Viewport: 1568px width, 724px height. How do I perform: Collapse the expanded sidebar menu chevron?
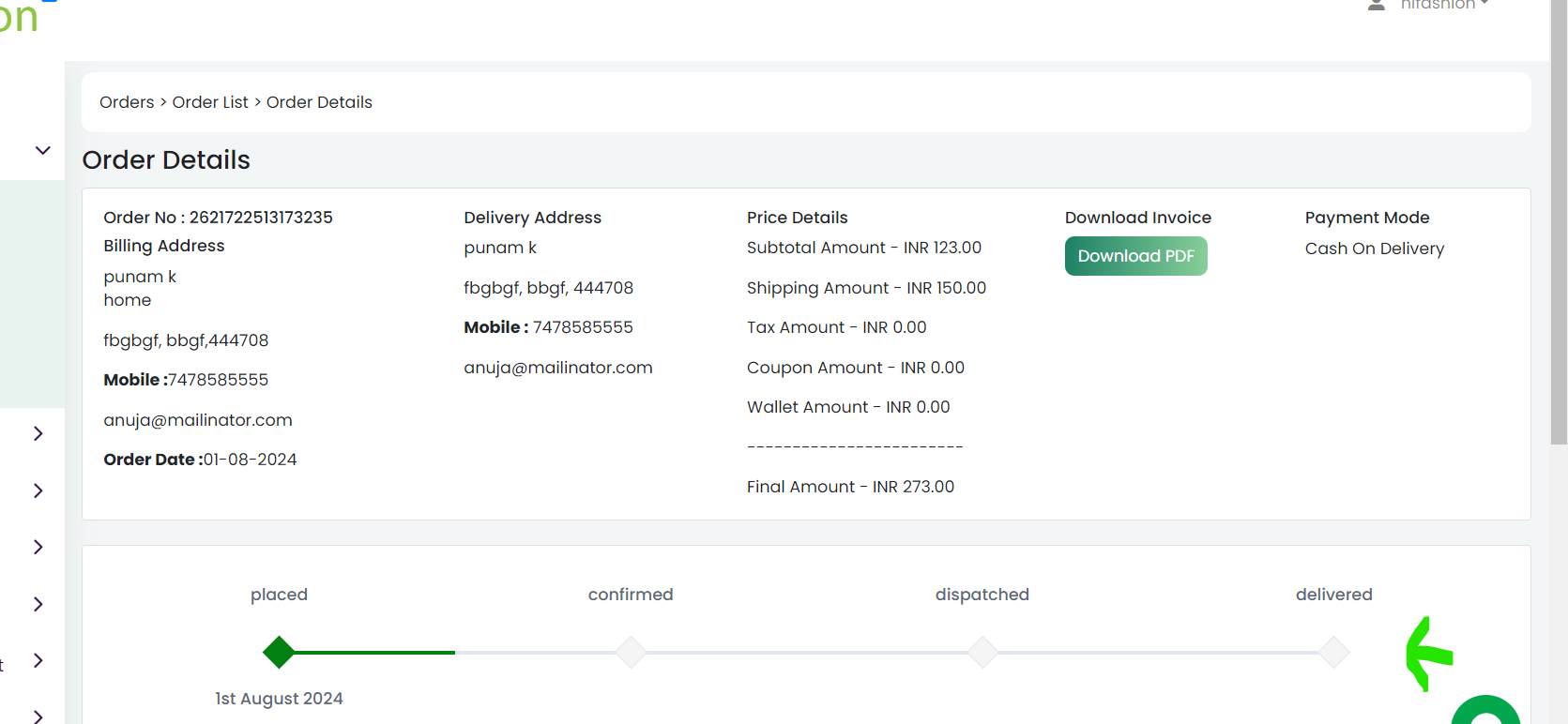(42, 150)
